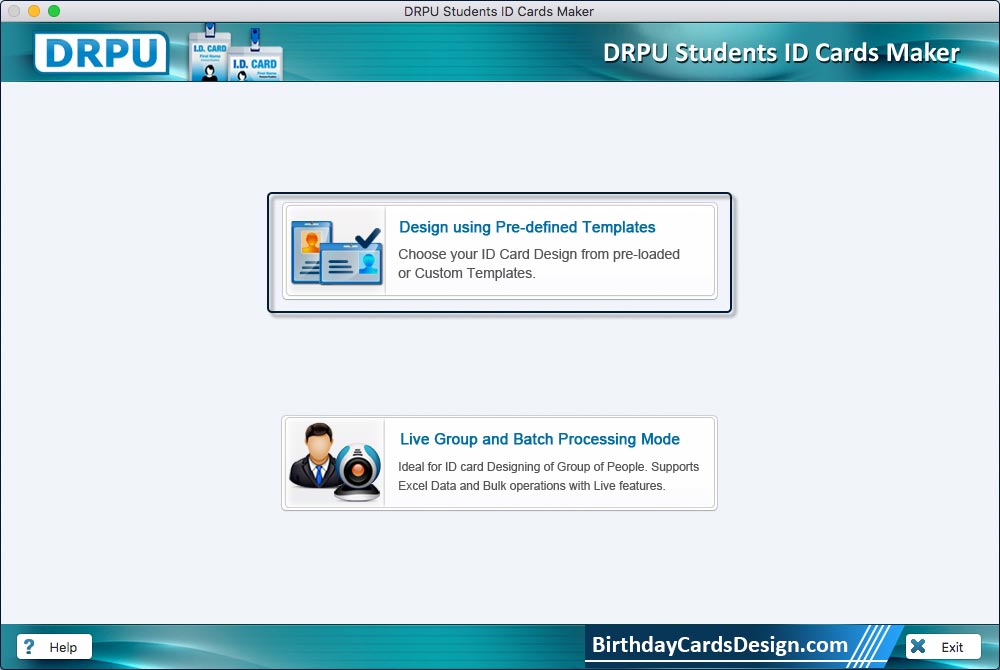Viewport: 1000px width, 670px height.
Task: Open Help at bottom left
Action: click(54, 646)
